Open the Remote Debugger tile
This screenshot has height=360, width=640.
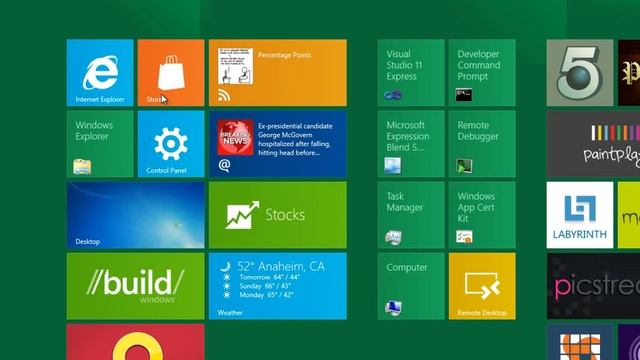pyautogui.click(x=482, y=144)
